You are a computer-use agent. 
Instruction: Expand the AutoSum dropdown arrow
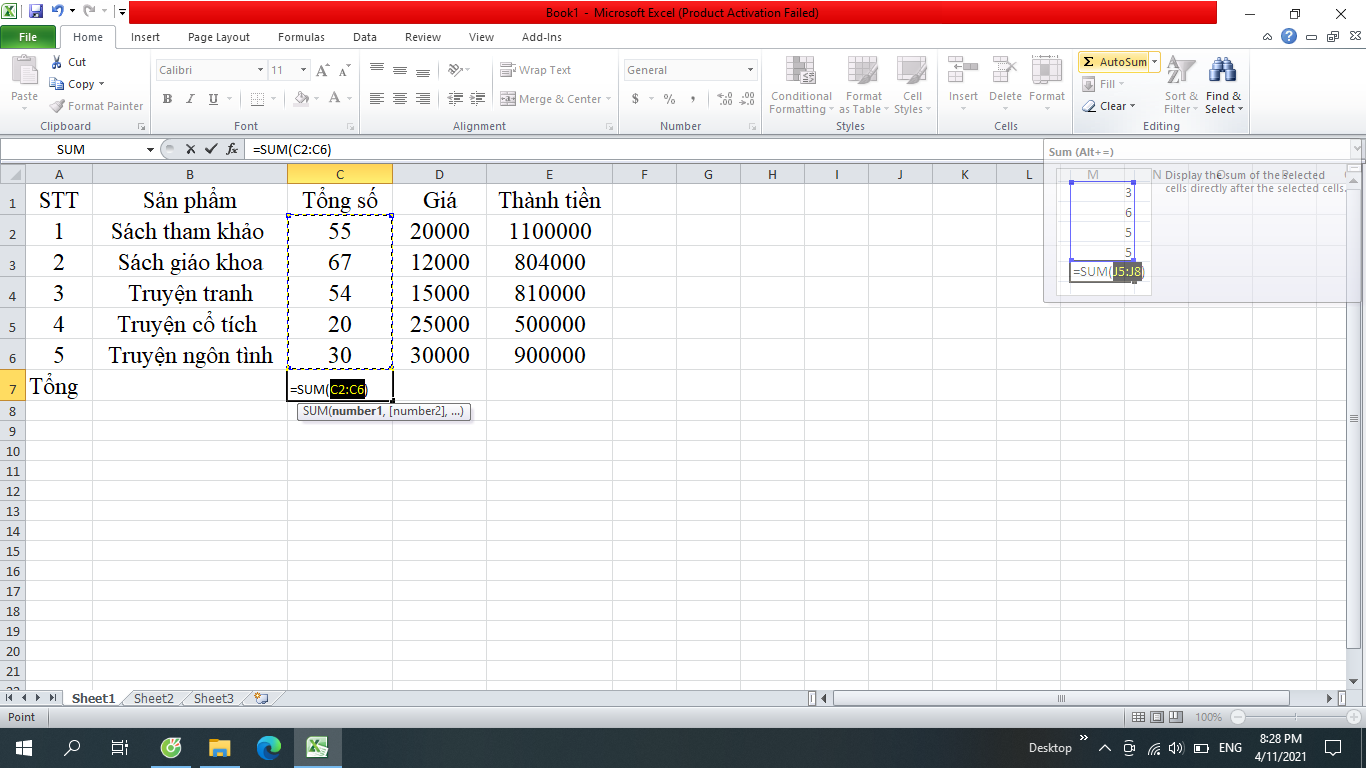[1154, 62]
